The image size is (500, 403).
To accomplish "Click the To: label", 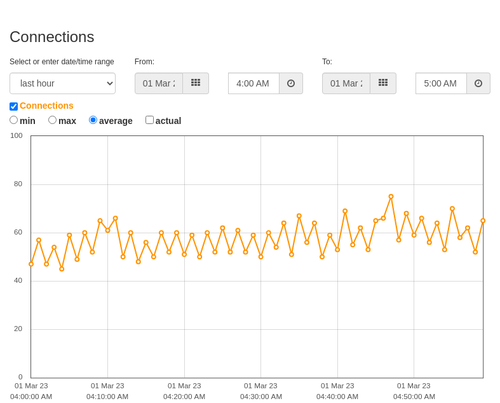I will 327,62.
